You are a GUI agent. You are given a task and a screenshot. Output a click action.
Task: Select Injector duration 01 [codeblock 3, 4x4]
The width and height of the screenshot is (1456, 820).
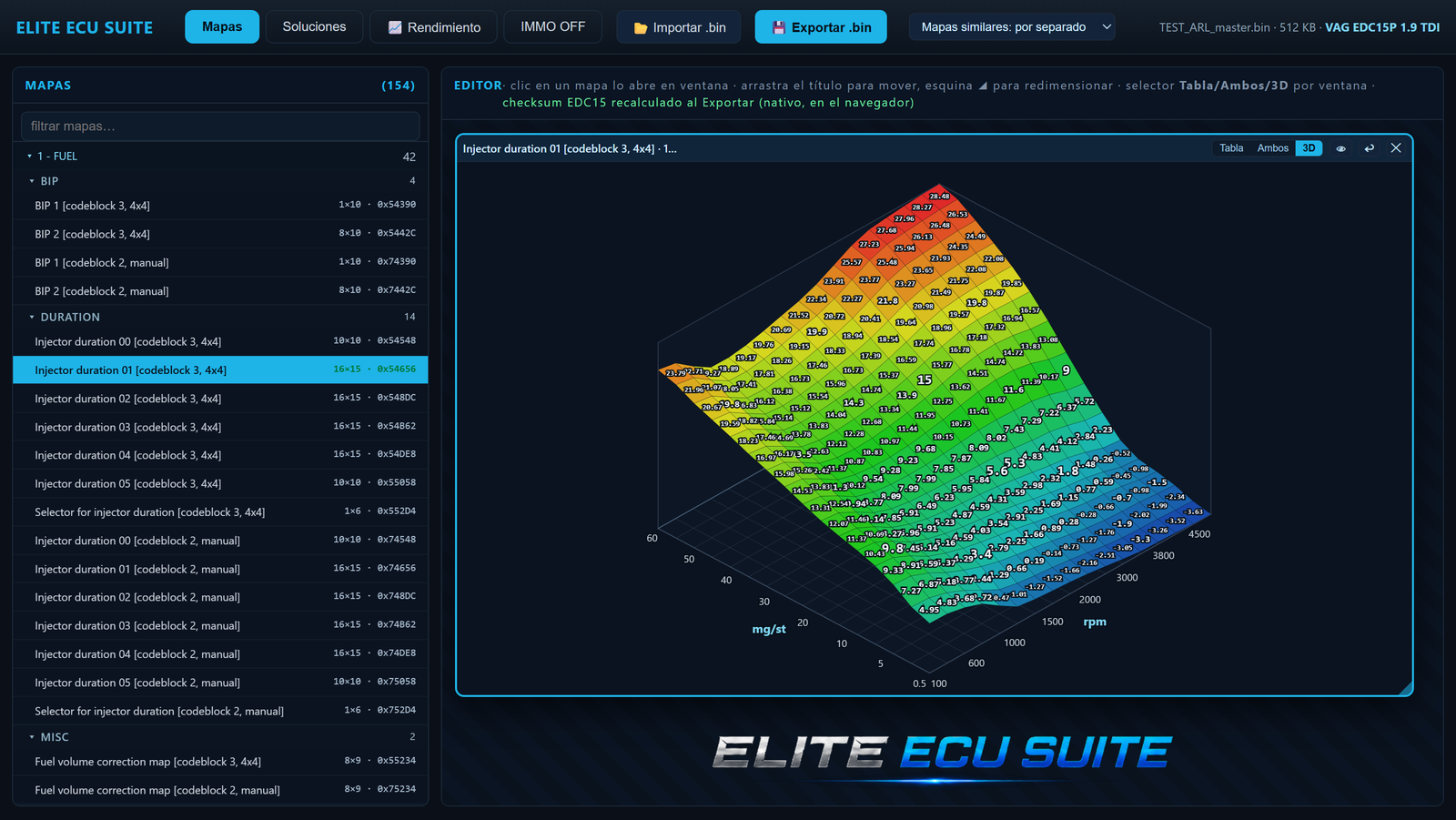220,370
